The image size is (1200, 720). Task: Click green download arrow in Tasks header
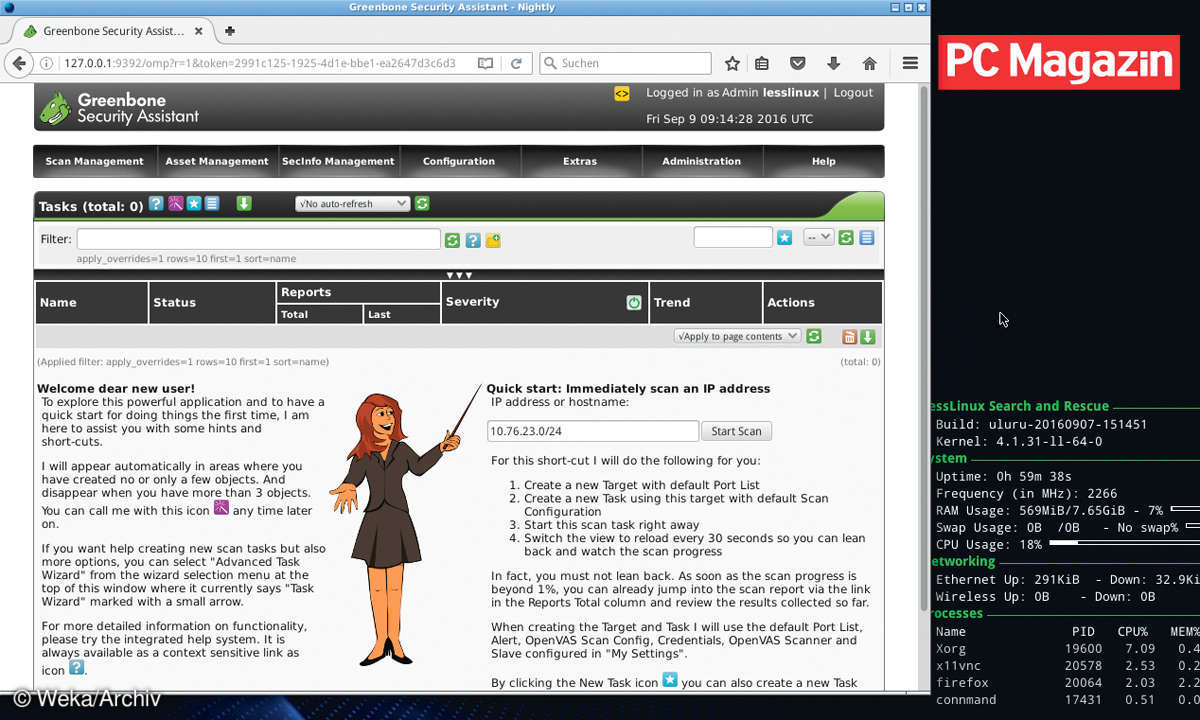click(244, 204)
